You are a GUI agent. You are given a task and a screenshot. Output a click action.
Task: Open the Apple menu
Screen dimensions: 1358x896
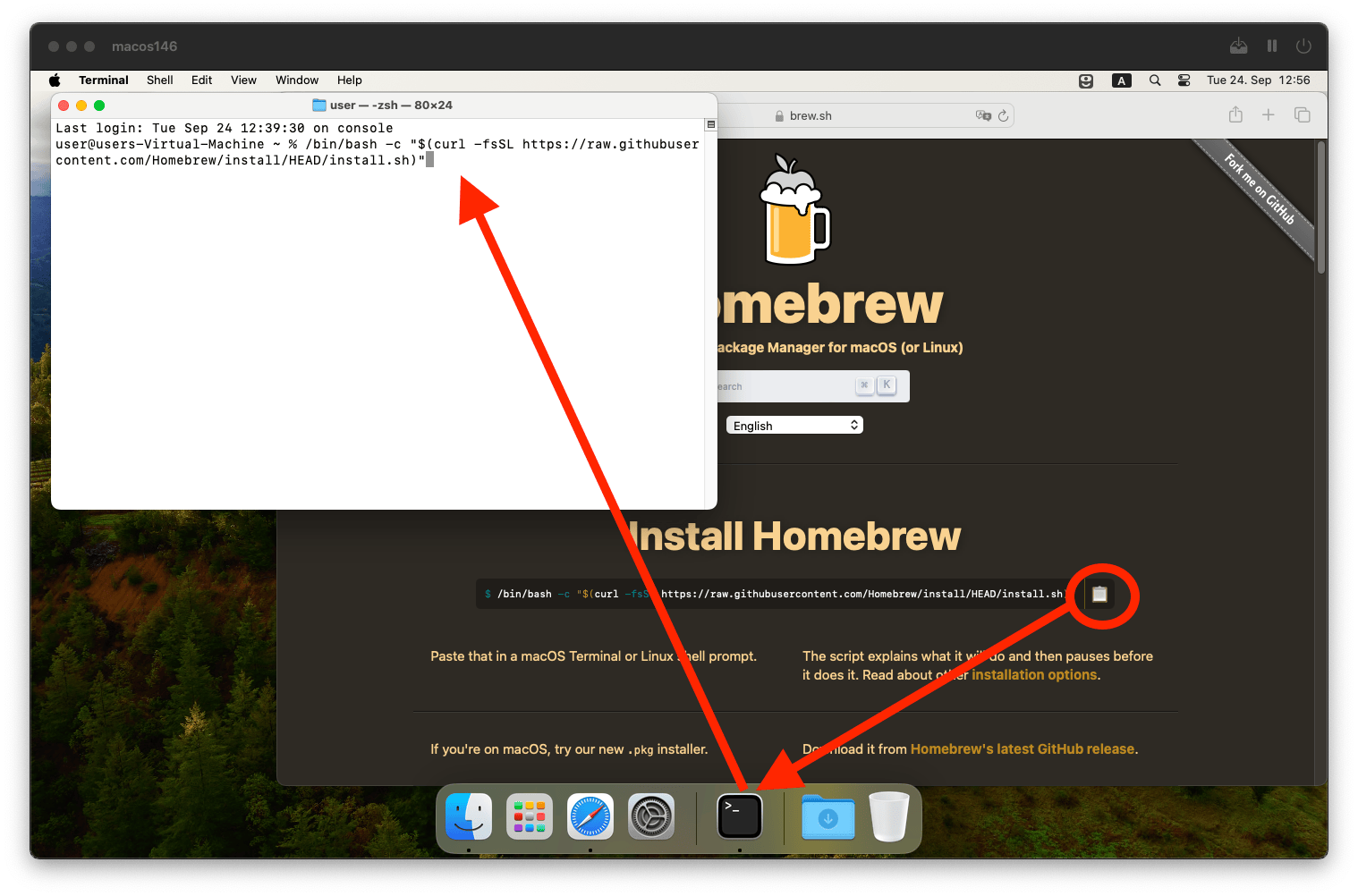[x=55, y=80]
